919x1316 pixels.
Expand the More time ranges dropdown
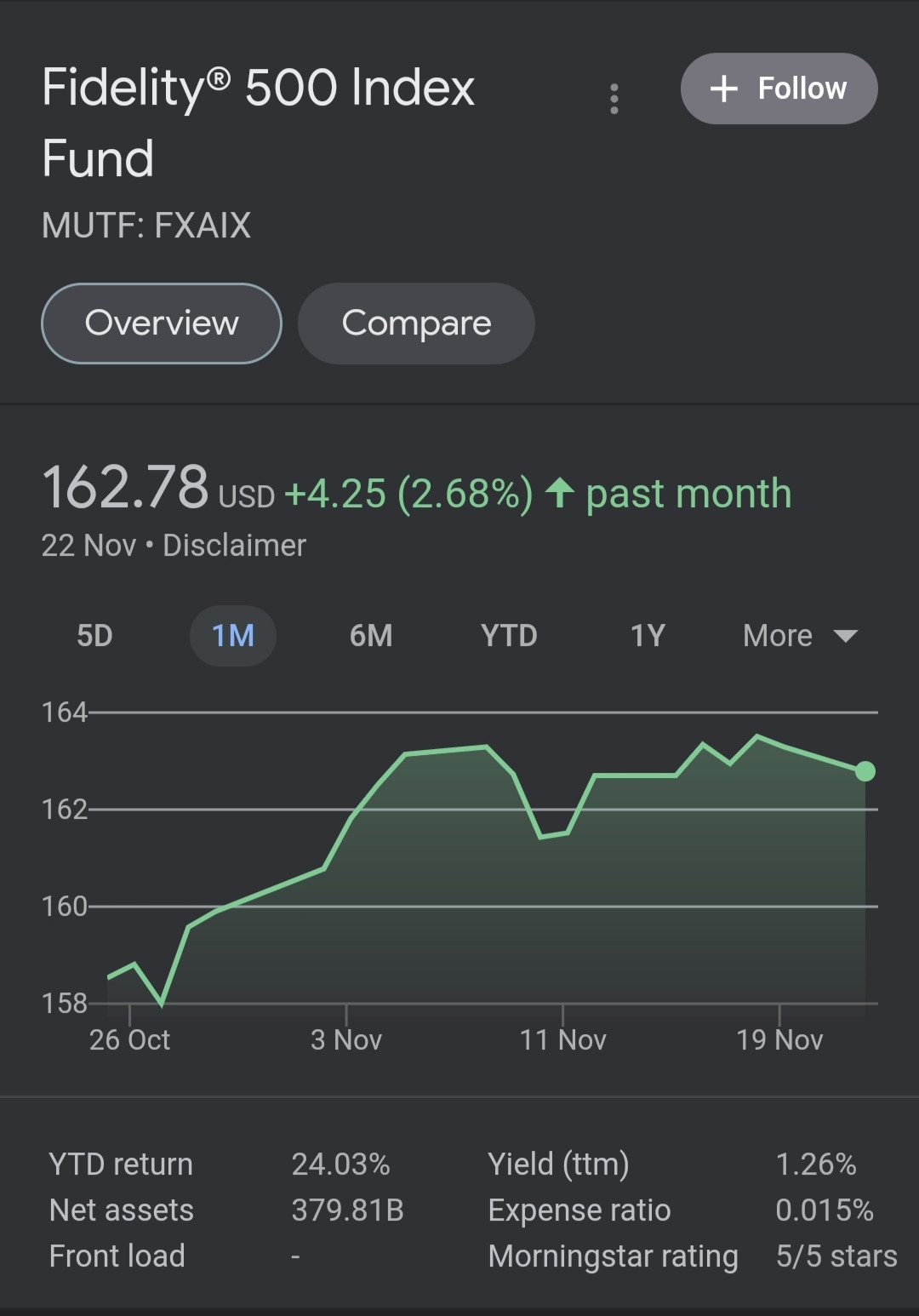pos(800,636)
